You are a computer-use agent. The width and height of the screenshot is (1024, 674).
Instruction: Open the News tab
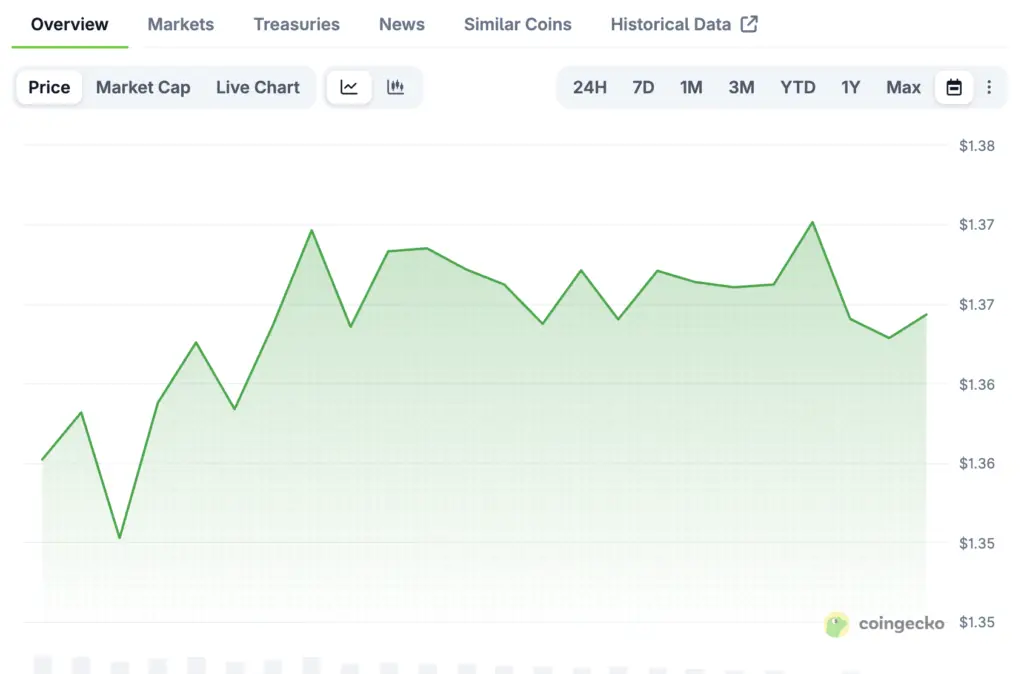coord(402,24)
